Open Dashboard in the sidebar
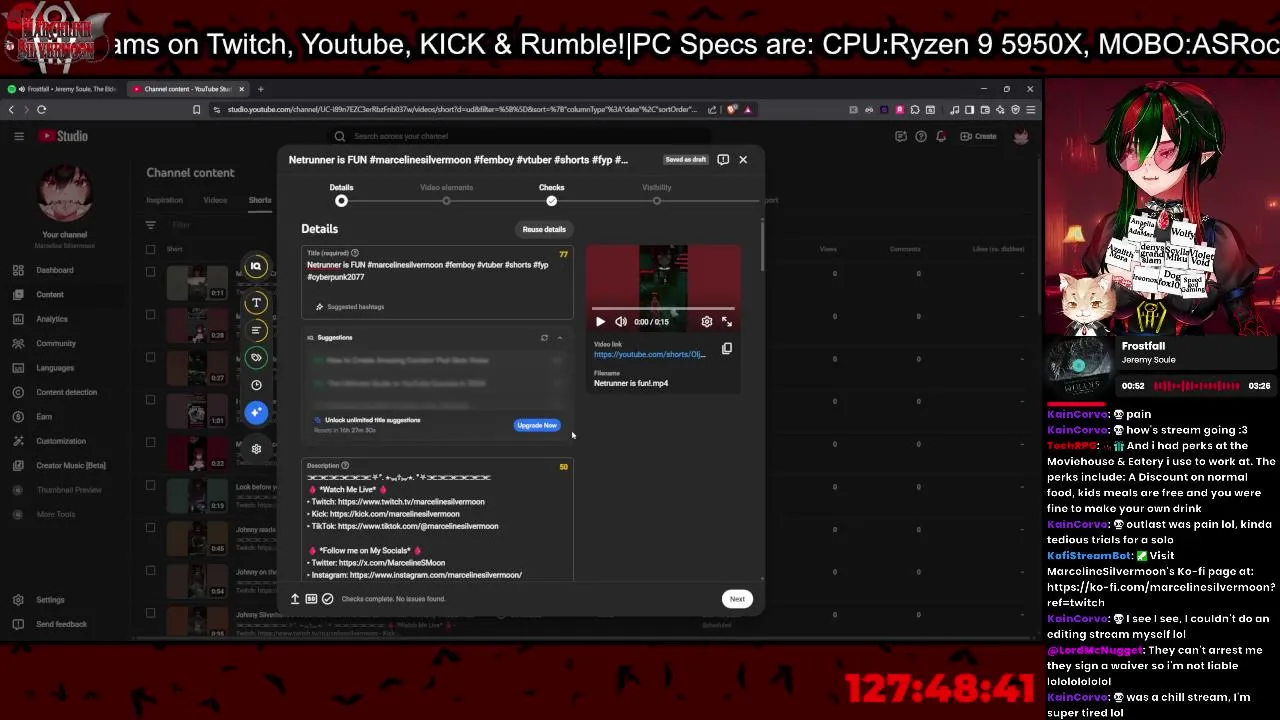 (x=55, y=270)
